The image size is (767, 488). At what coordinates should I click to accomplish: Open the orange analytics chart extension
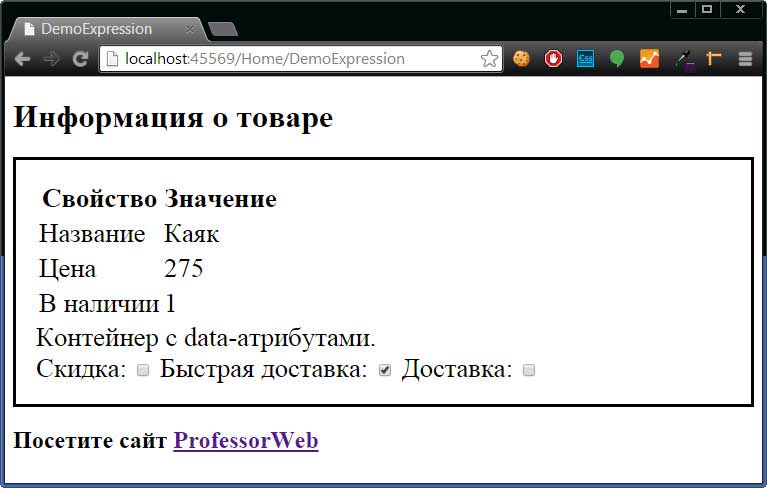point(649,59)
